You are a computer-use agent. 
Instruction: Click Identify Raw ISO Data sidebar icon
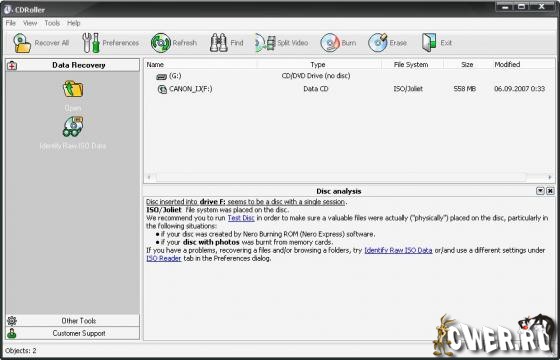(73, 127)
